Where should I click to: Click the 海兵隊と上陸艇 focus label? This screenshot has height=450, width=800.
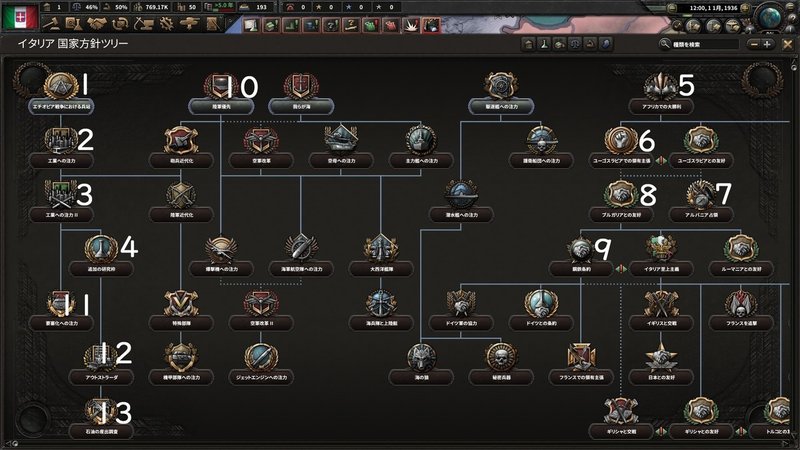381,323
